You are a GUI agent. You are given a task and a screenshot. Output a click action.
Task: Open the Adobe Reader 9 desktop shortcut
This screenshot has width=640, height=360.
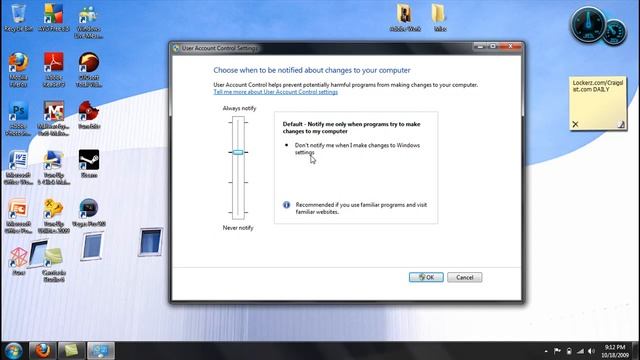(53, 69)
